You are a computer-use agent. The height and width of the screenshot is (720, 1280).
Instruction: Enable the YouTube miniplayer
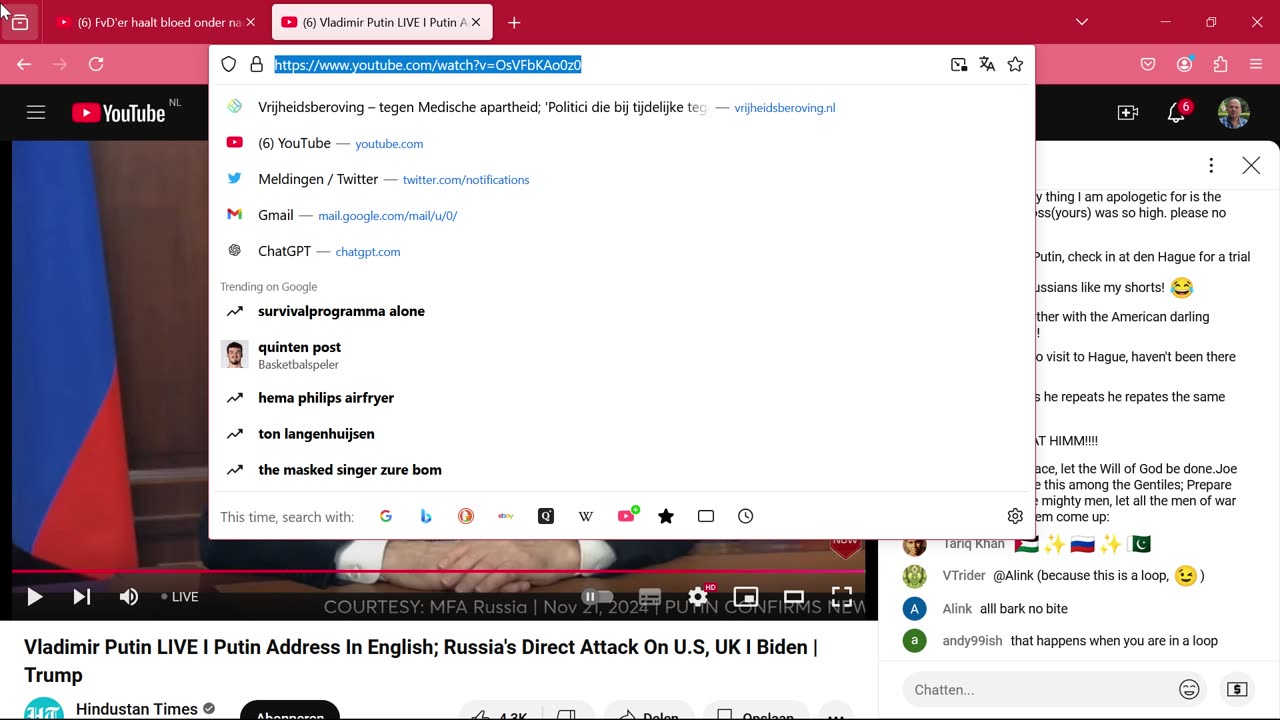[x=746, y=597]
